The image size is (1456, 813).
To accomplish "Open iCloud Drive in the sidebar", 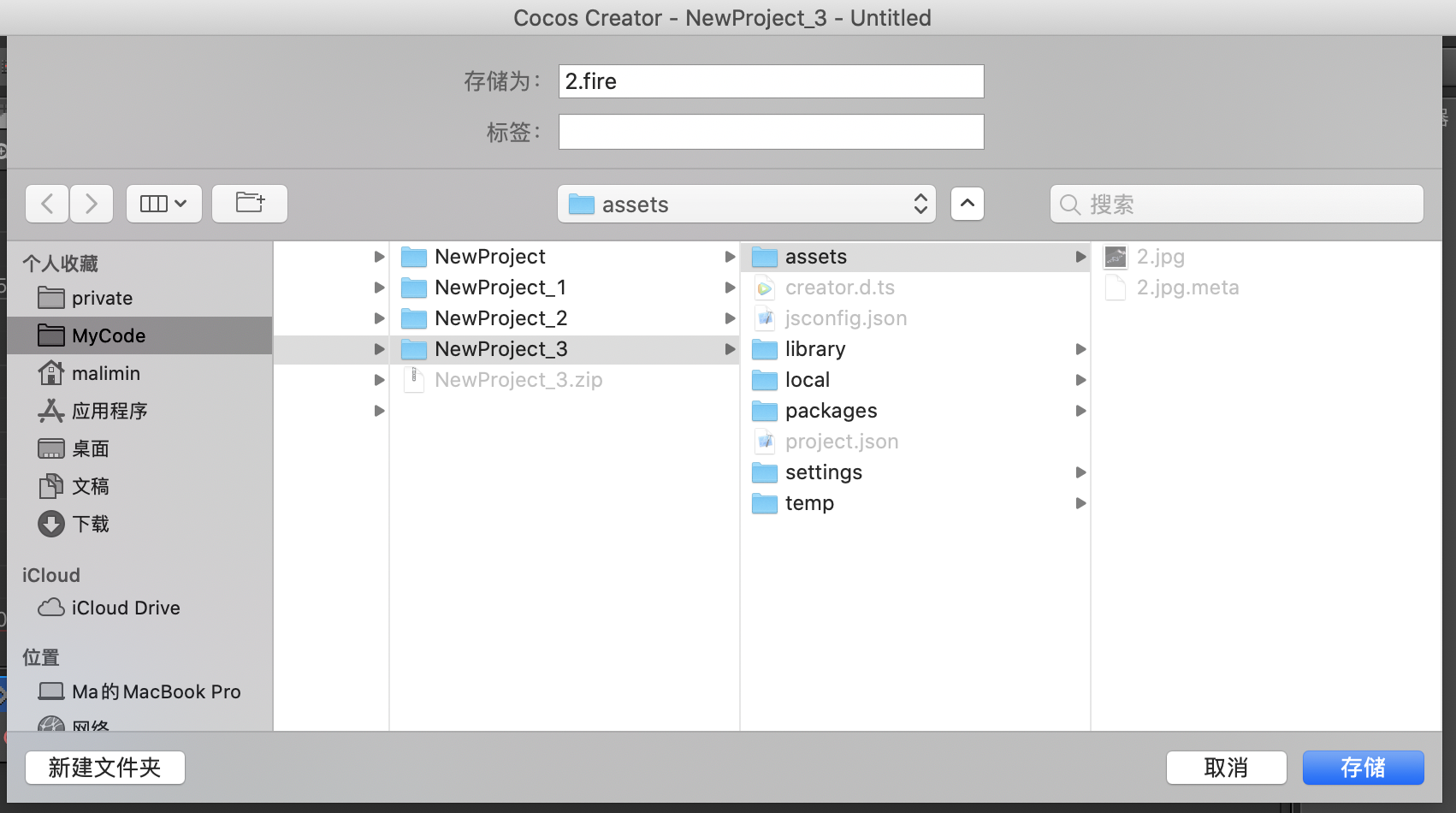I will (139, 608).
